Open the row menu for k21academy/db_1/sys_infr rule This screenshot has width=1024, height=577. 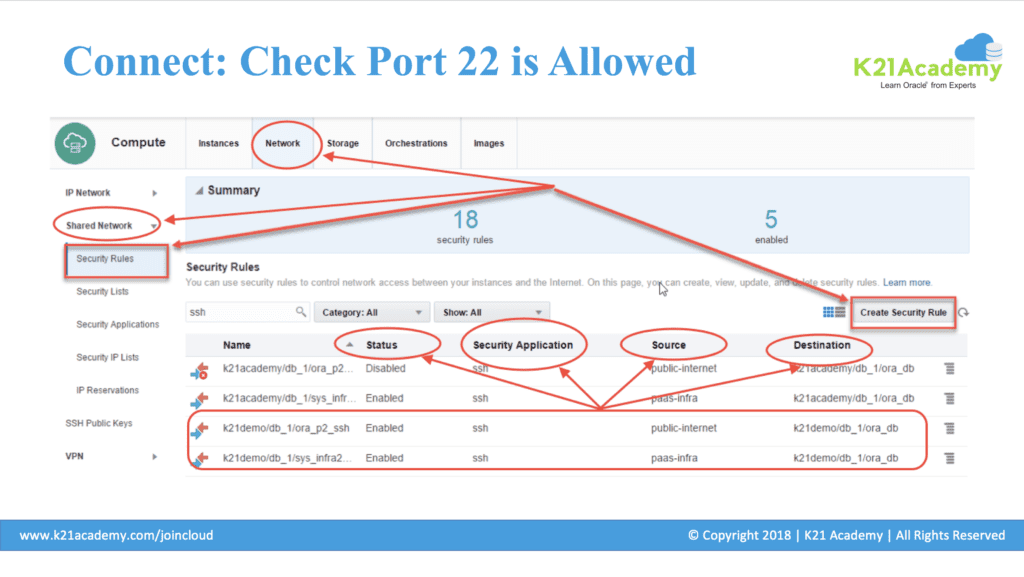949,398
